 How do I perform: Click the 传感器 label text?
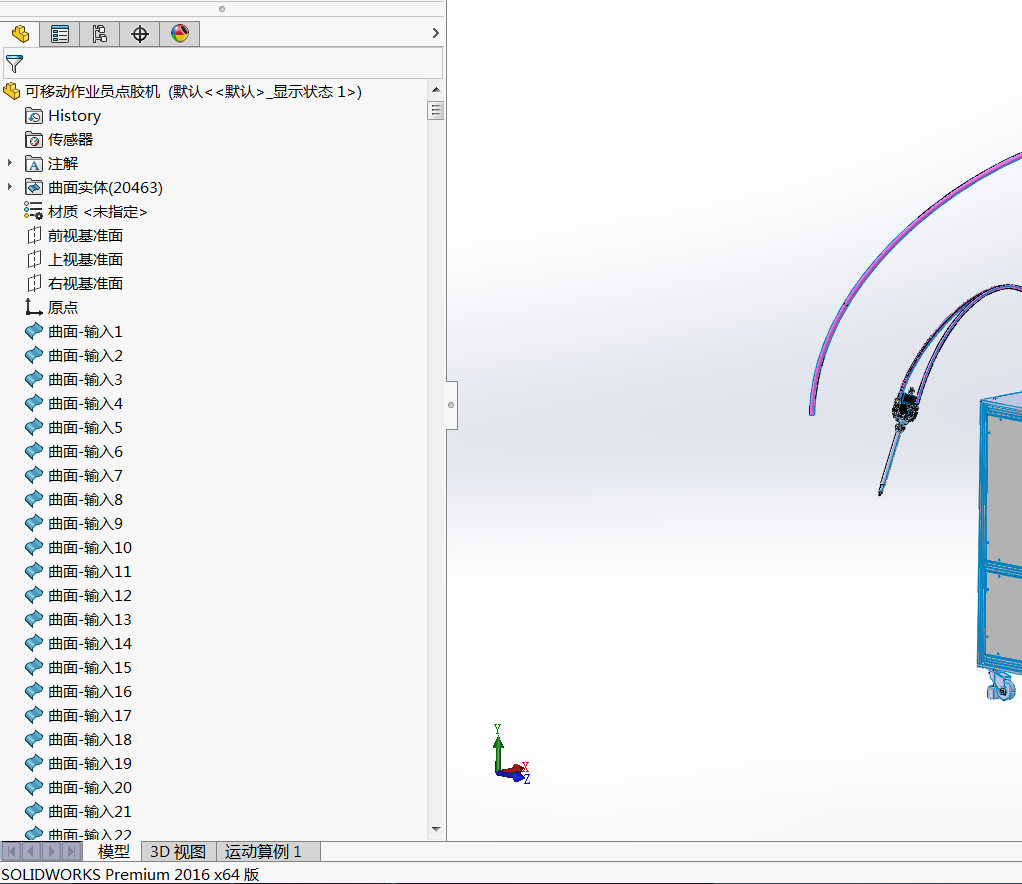point(70,140)
